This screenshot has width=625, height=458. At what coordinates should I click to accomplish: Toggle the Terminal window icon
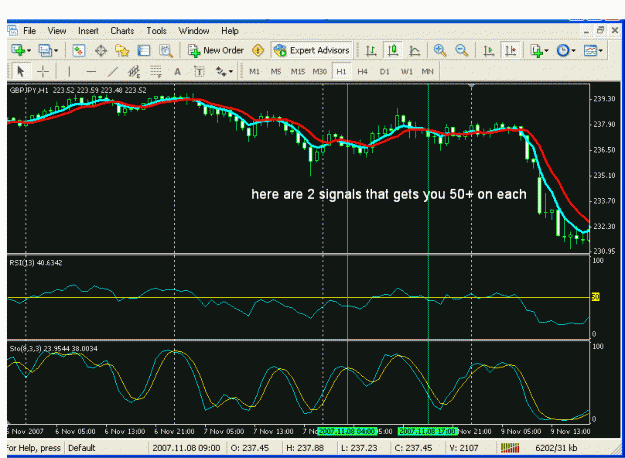pyautogui.click(x=144, y=51)
